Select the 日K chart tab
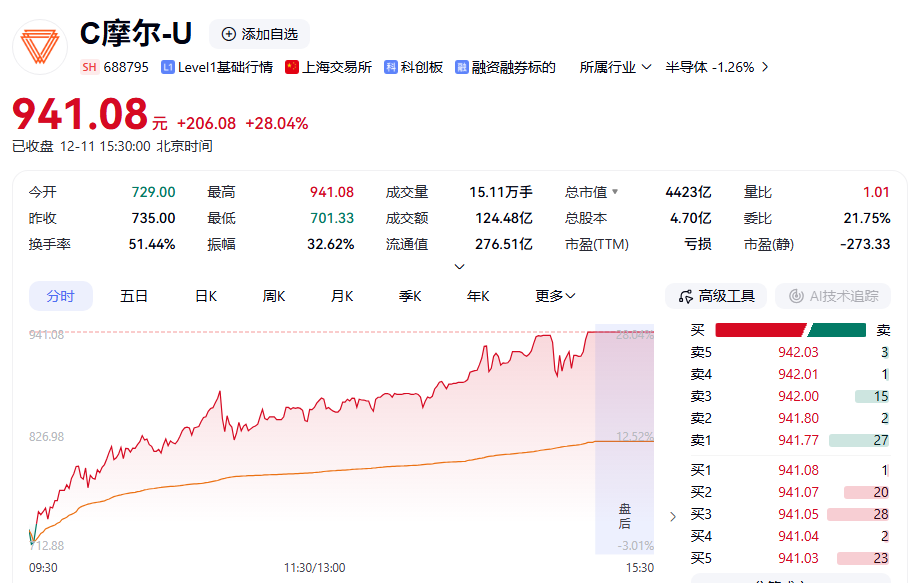 pyautogui.click(x=206, y=296)
